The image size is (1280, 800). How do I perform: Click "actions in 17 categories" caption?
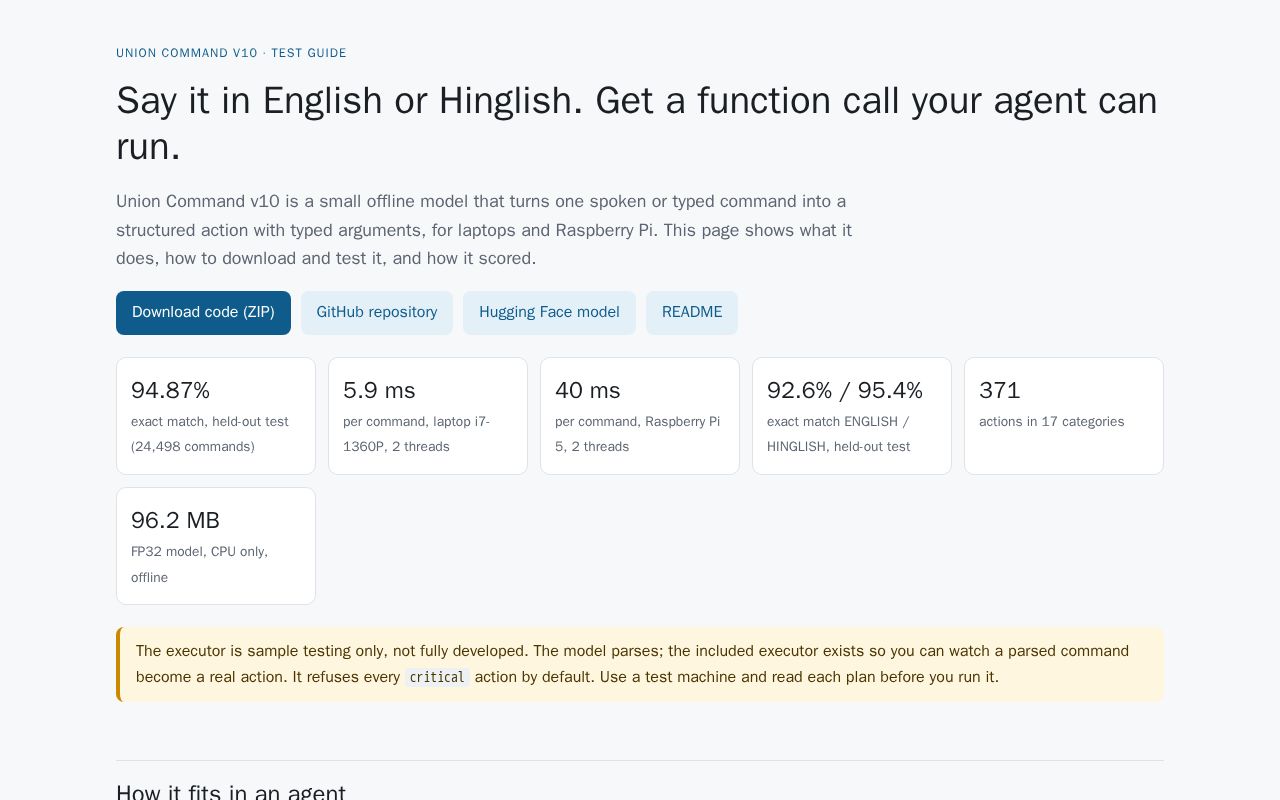pos(1052,422)
